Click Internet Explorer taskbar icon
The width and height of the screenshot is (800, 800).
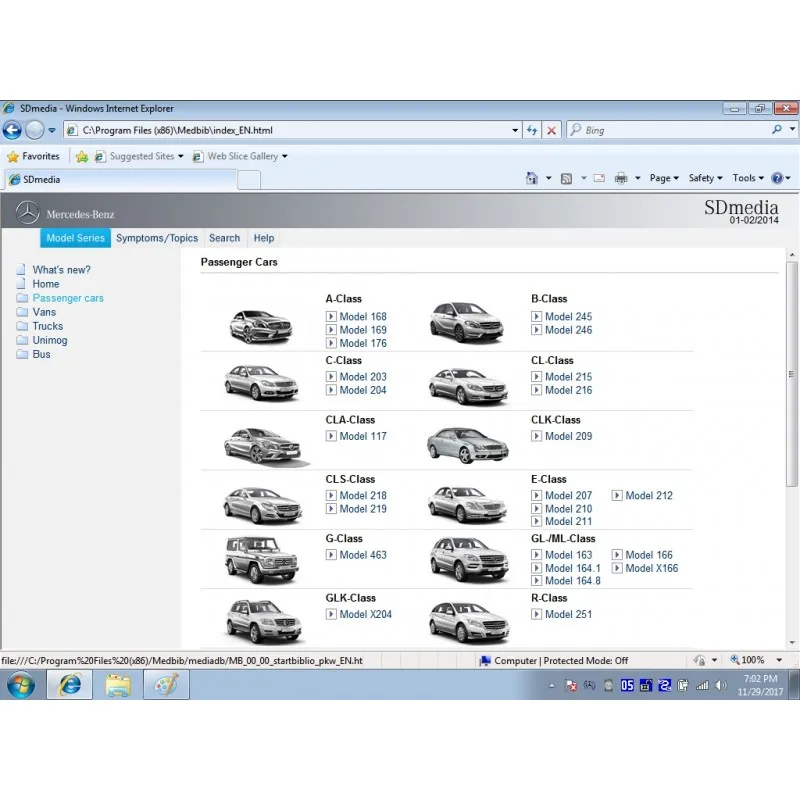tap(70, 684)
